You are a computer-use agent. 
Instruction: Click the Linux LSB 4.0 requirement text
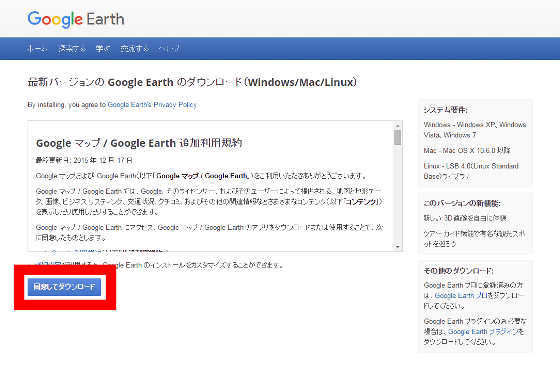tap(471, 171)
